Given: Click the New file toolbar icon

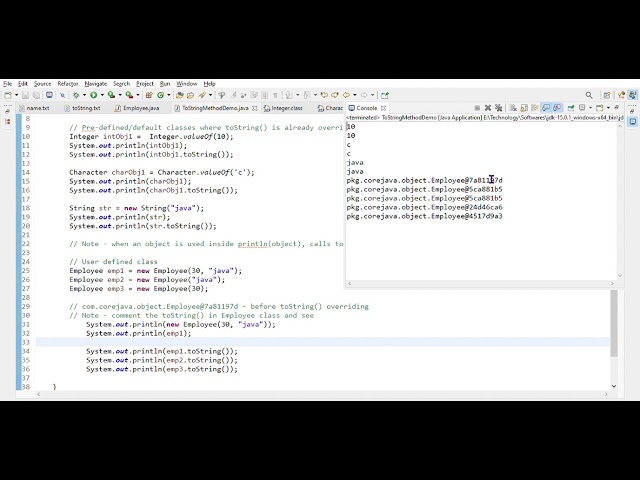Looking at the screenshot, I should (x=8, y=95).
